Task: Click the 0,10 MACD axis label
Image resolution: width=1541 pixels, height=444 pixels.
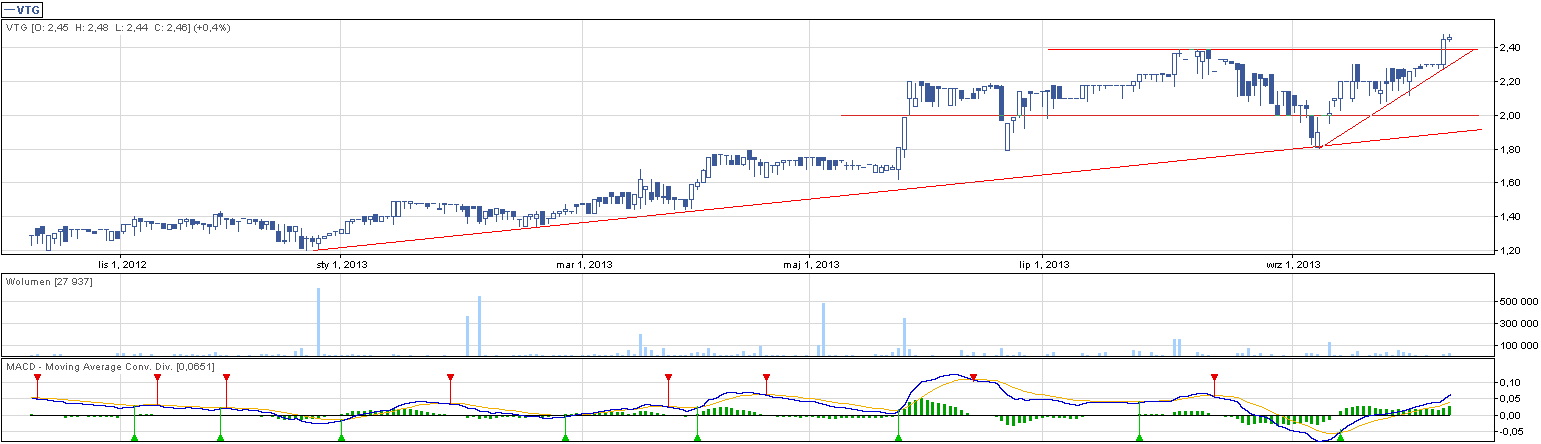Action: 1510,383
